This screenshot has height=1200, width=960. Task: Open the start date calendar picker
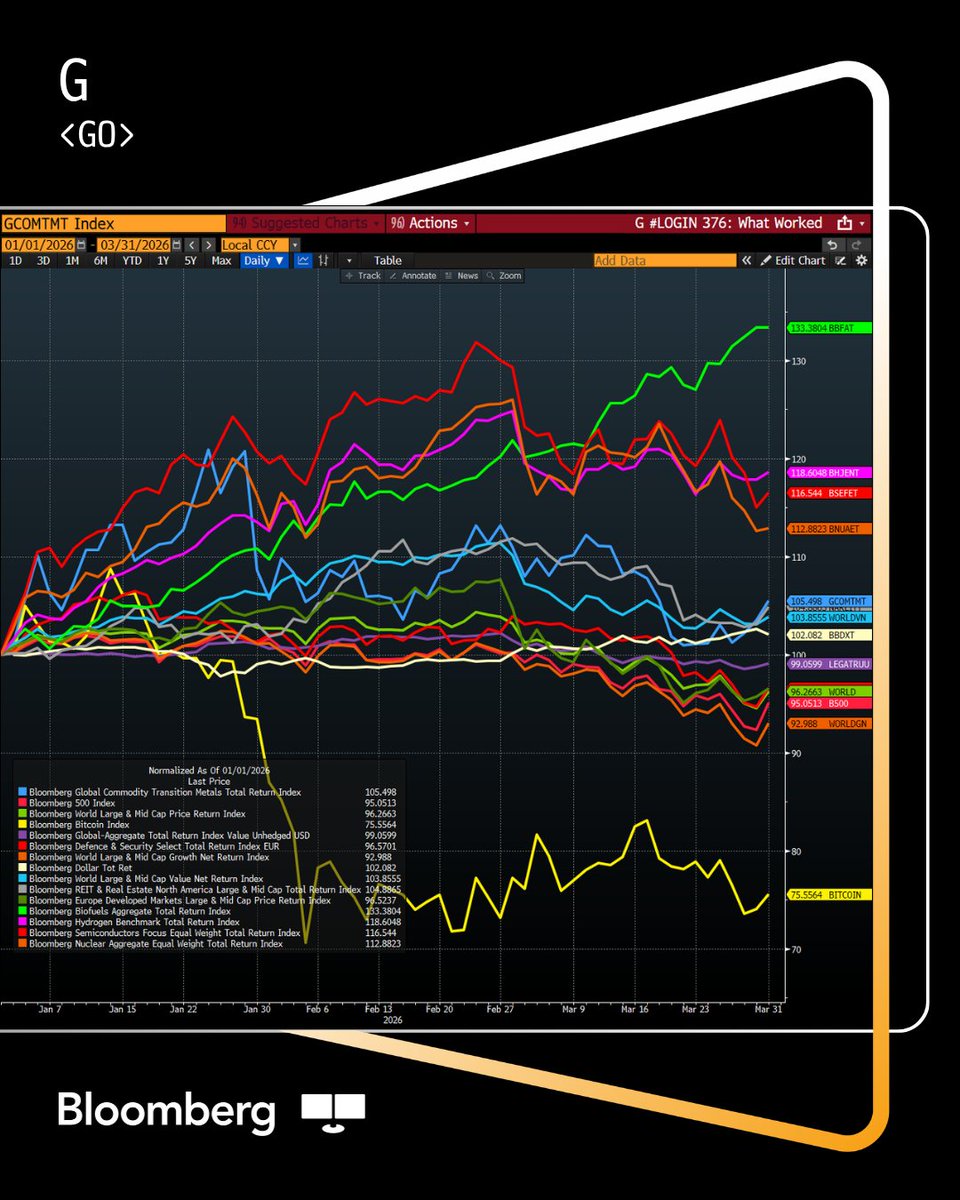81,245
